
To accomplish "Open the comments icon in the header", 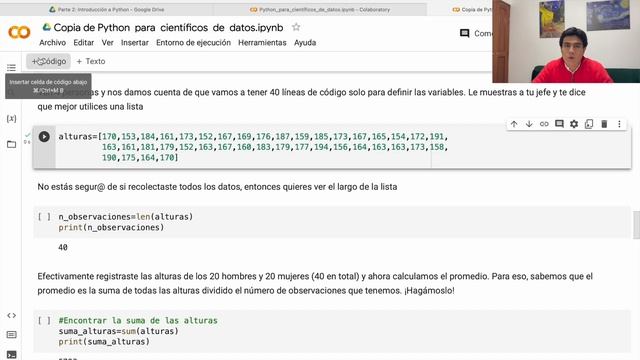I will click(x=464, y=33).
